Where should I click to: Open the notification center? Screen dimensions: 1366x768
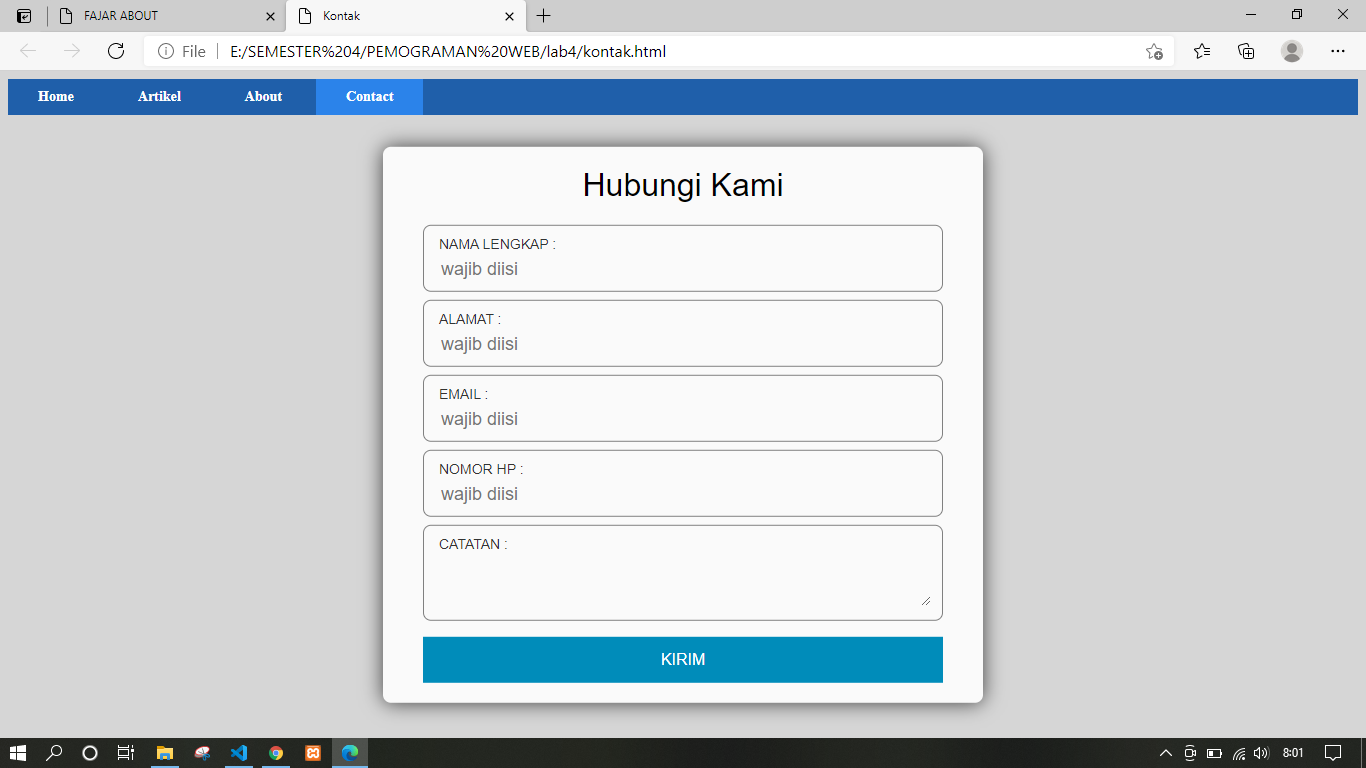click(x=1334, y=753)
